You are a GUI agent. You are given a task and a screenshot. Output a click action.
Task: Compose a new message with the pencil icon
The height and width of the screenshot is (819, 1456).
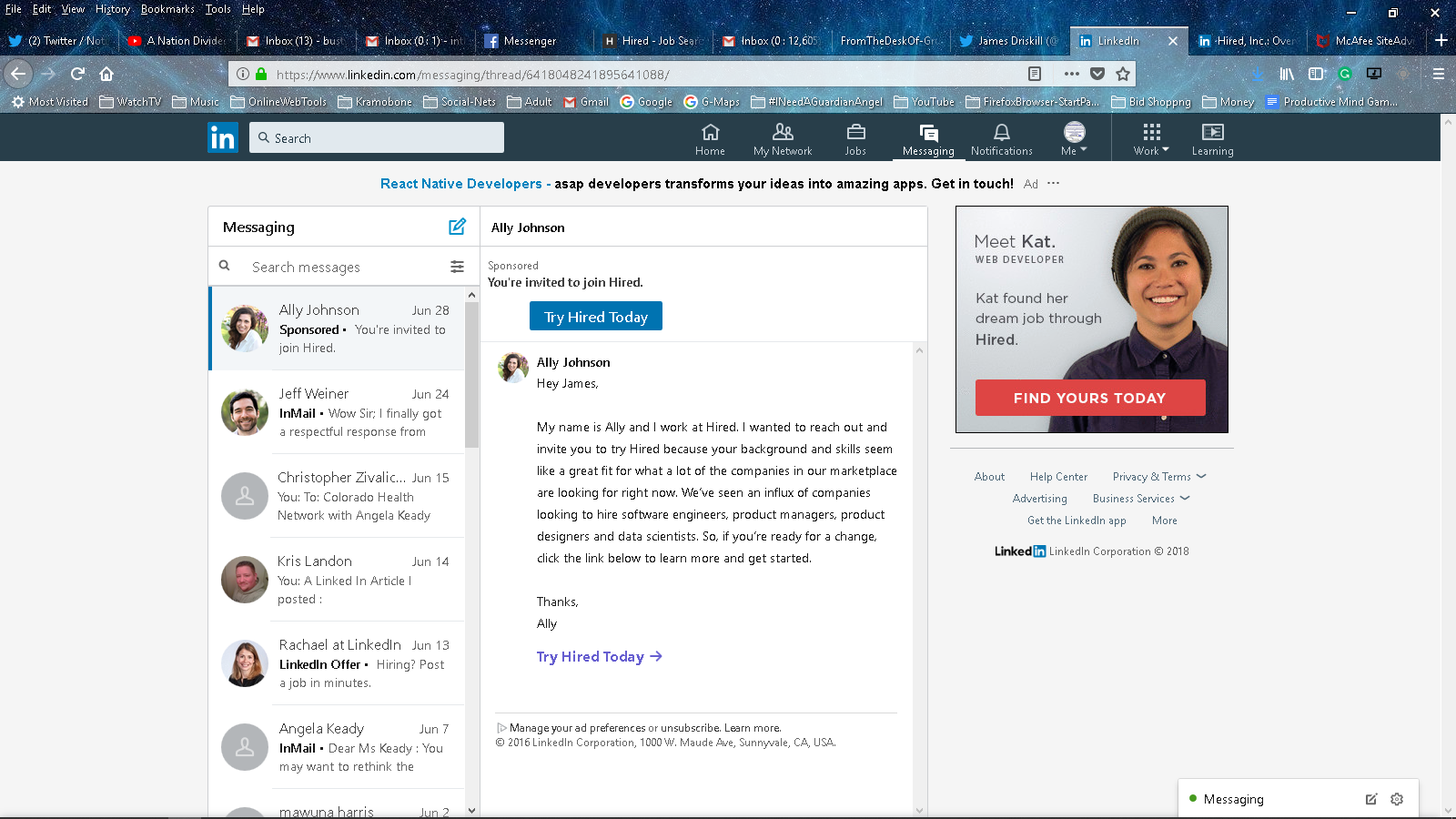tap(457, 227)
